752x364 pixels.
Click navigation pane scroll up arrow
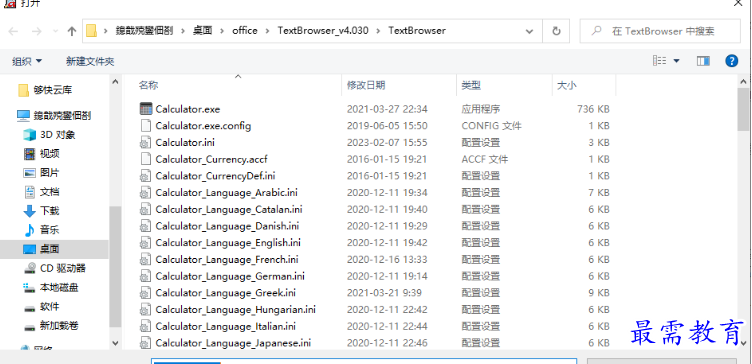coord(116,82)
